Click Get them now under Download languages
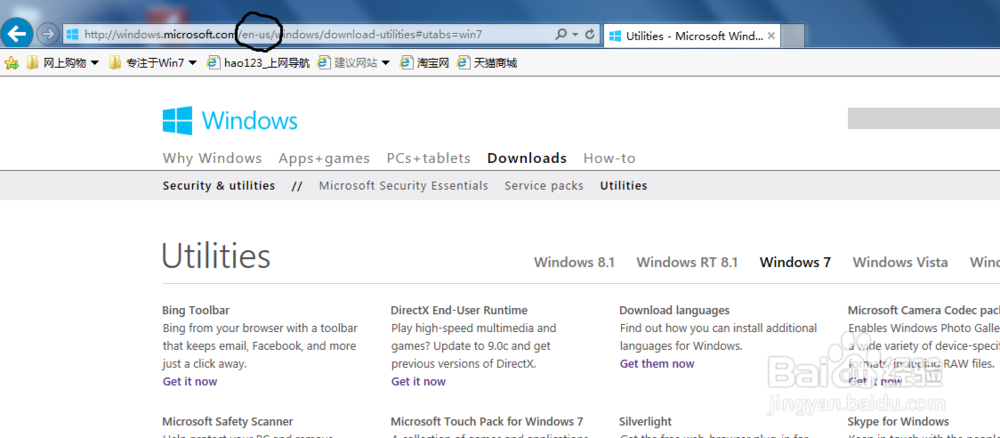The width and height of the screenshot is (1000, 438). coord(657,363)
